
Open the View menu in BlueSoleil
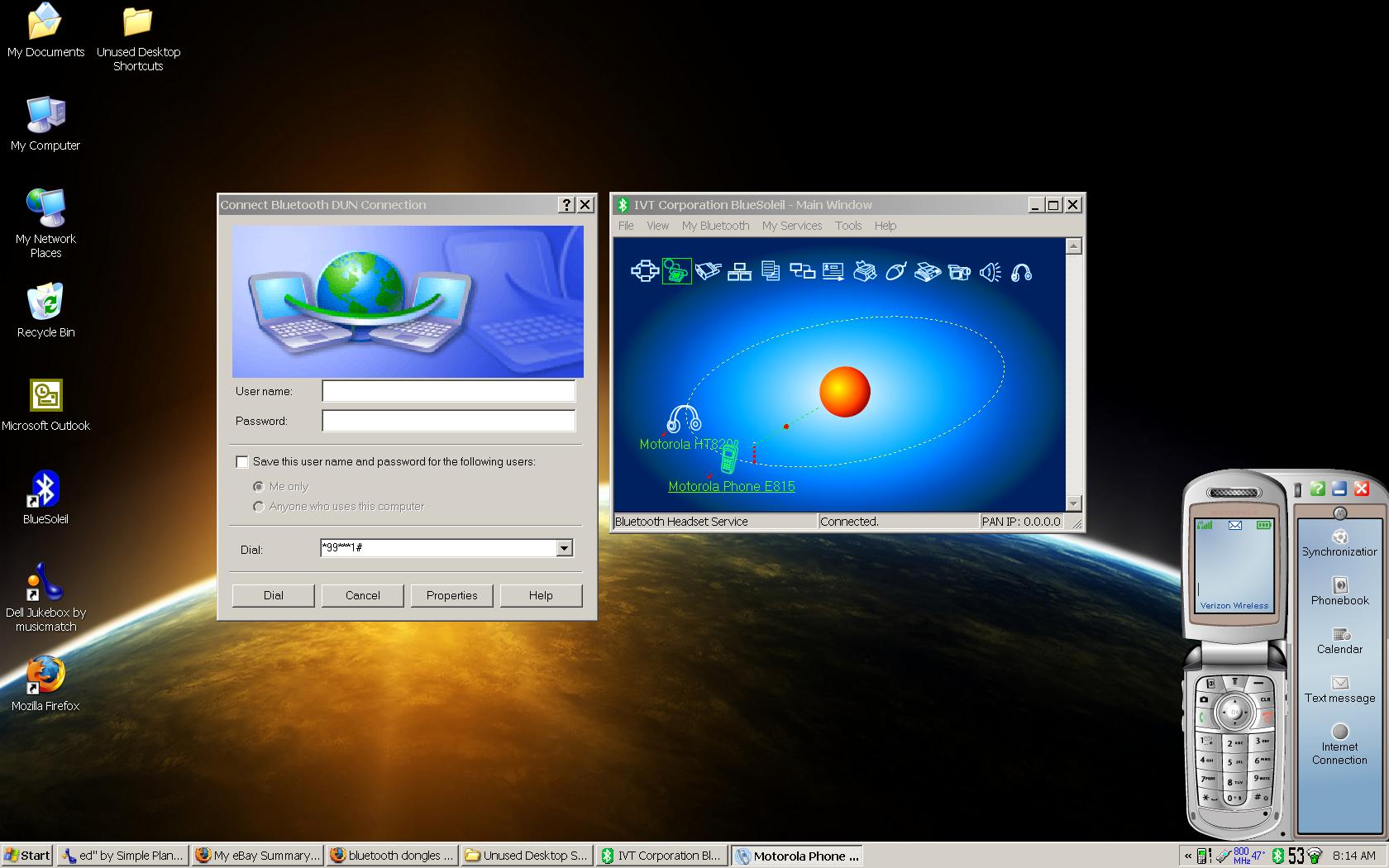tap(658, 226)
